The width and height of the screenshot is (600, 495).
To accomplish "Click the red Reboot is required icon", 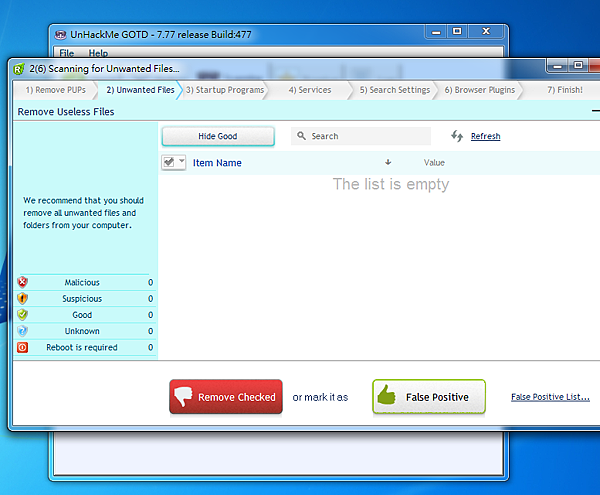I will pyautogui.click(x=23, y=347).
